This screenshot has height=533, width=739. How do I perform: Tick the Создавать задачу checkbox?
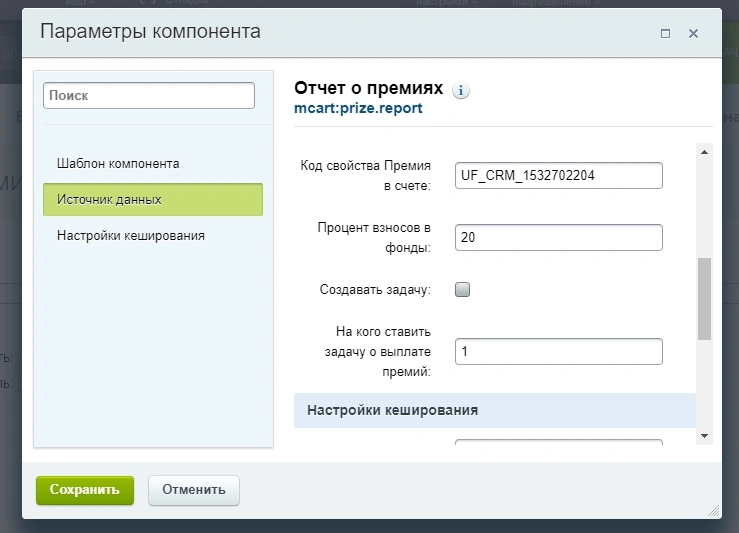[462, 289]
